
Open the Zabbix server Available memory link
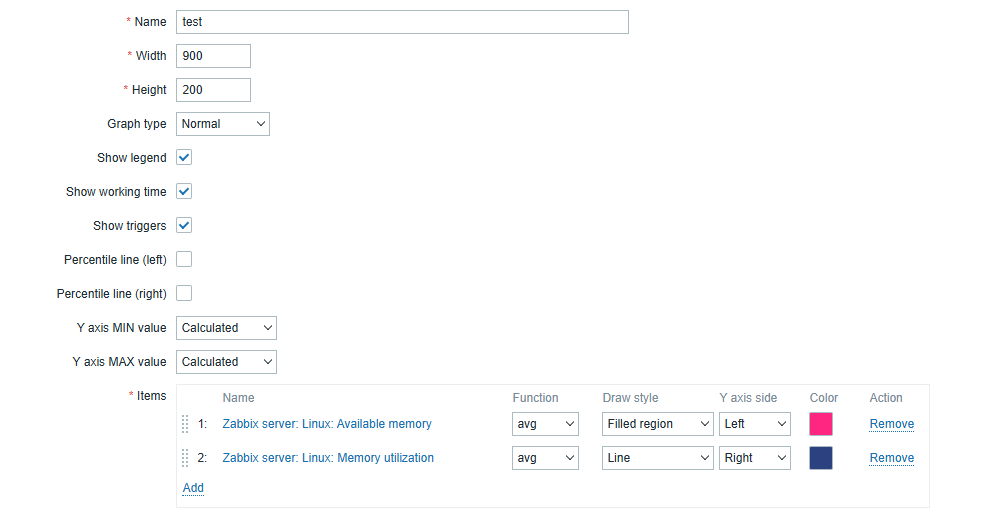327,424
